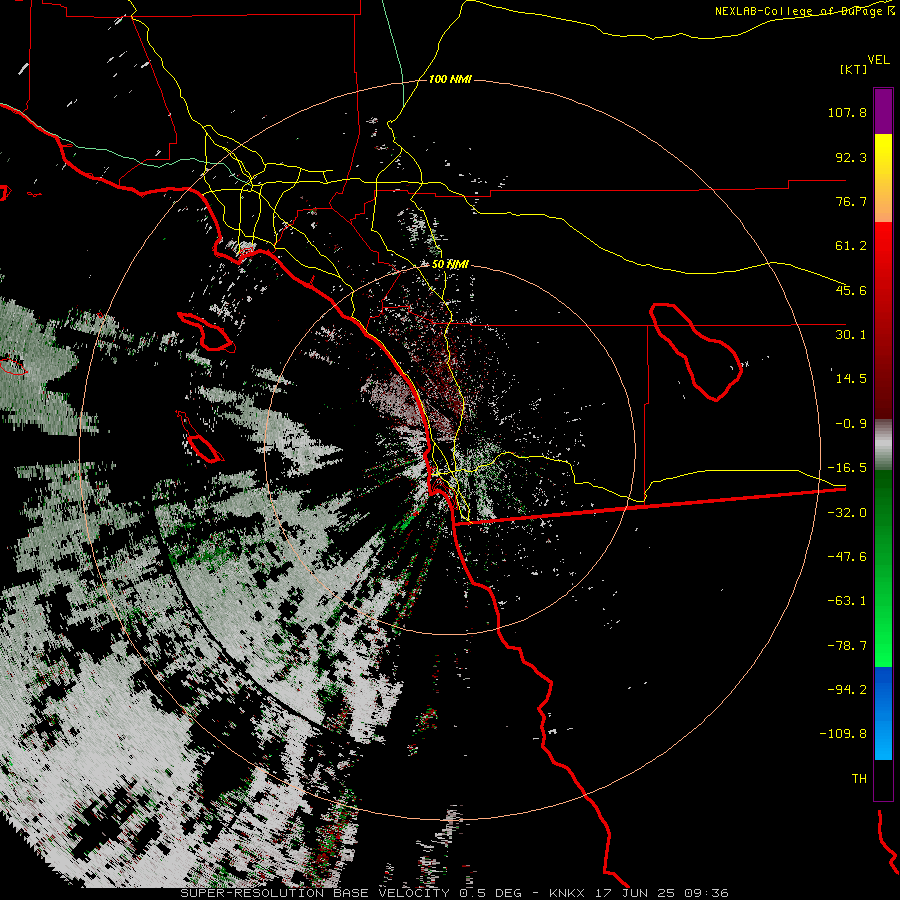The width and height of the screenshot is (900, 900).
Task: Select the -32.0 velocity scale value
Action: click(847, 513)
